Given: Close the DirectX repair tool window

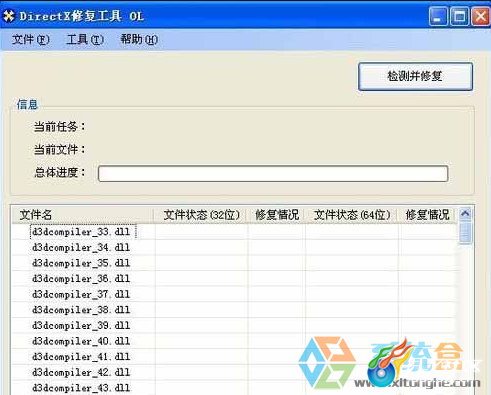Looking at the screenshot, I should pyautogui.click(x=480, y=16).
